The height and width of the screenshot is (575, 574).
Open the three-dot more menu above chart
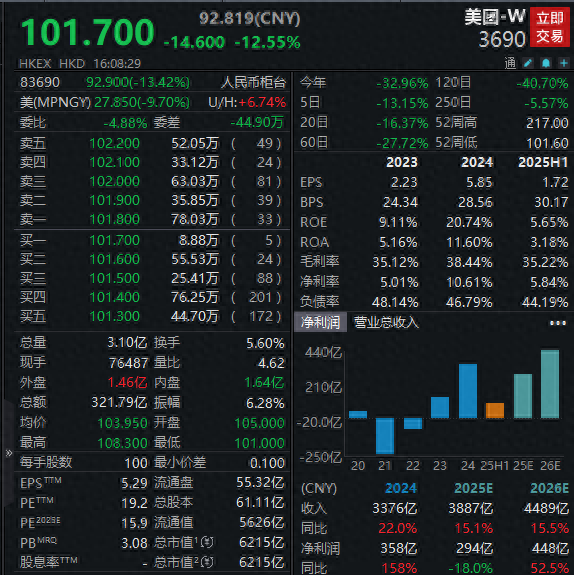pos(557,323)
